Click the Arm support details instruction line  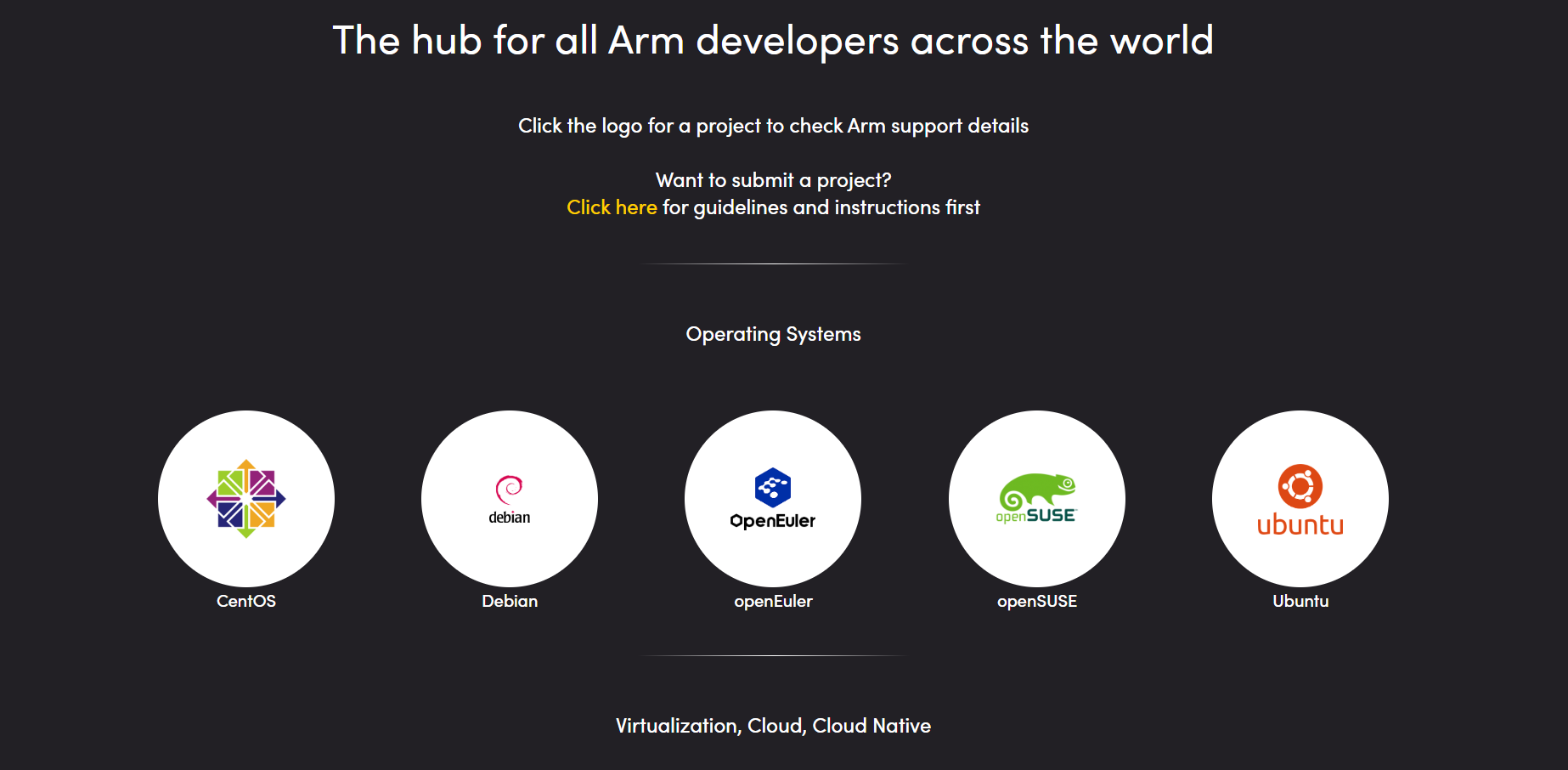pos(773,127)
